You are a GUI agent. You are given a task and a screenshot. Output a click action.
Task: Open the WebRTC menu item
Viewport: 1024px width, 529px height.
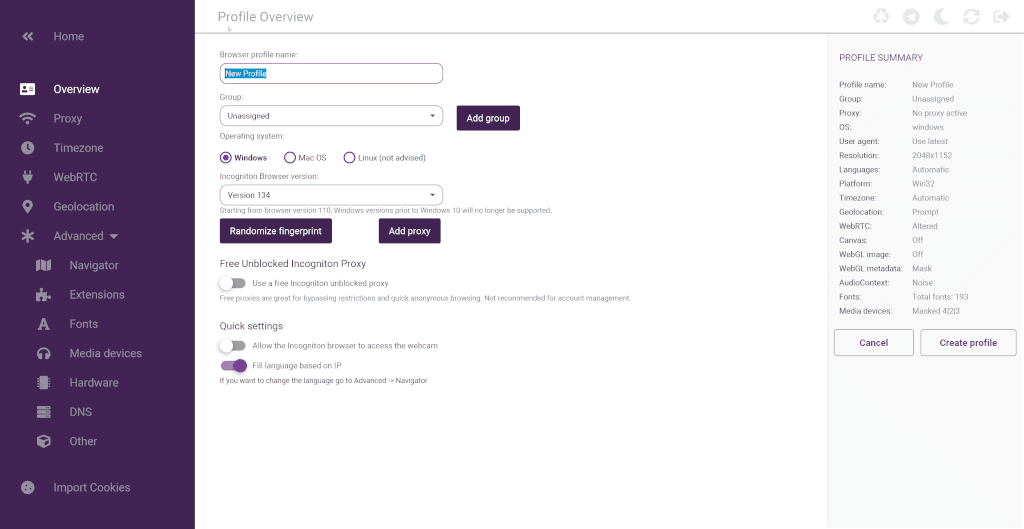[x=75, y=178]
